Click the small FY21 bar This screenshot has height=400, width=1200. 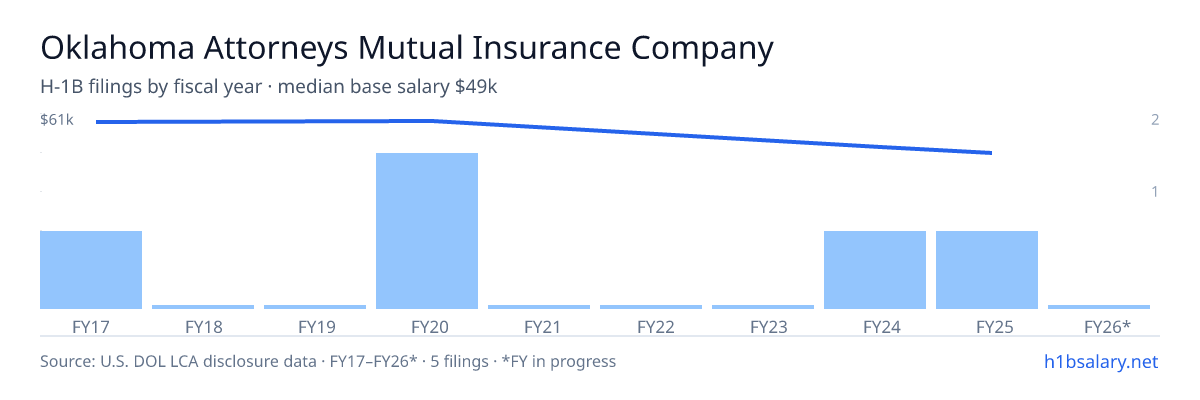[x=539, y=307]
